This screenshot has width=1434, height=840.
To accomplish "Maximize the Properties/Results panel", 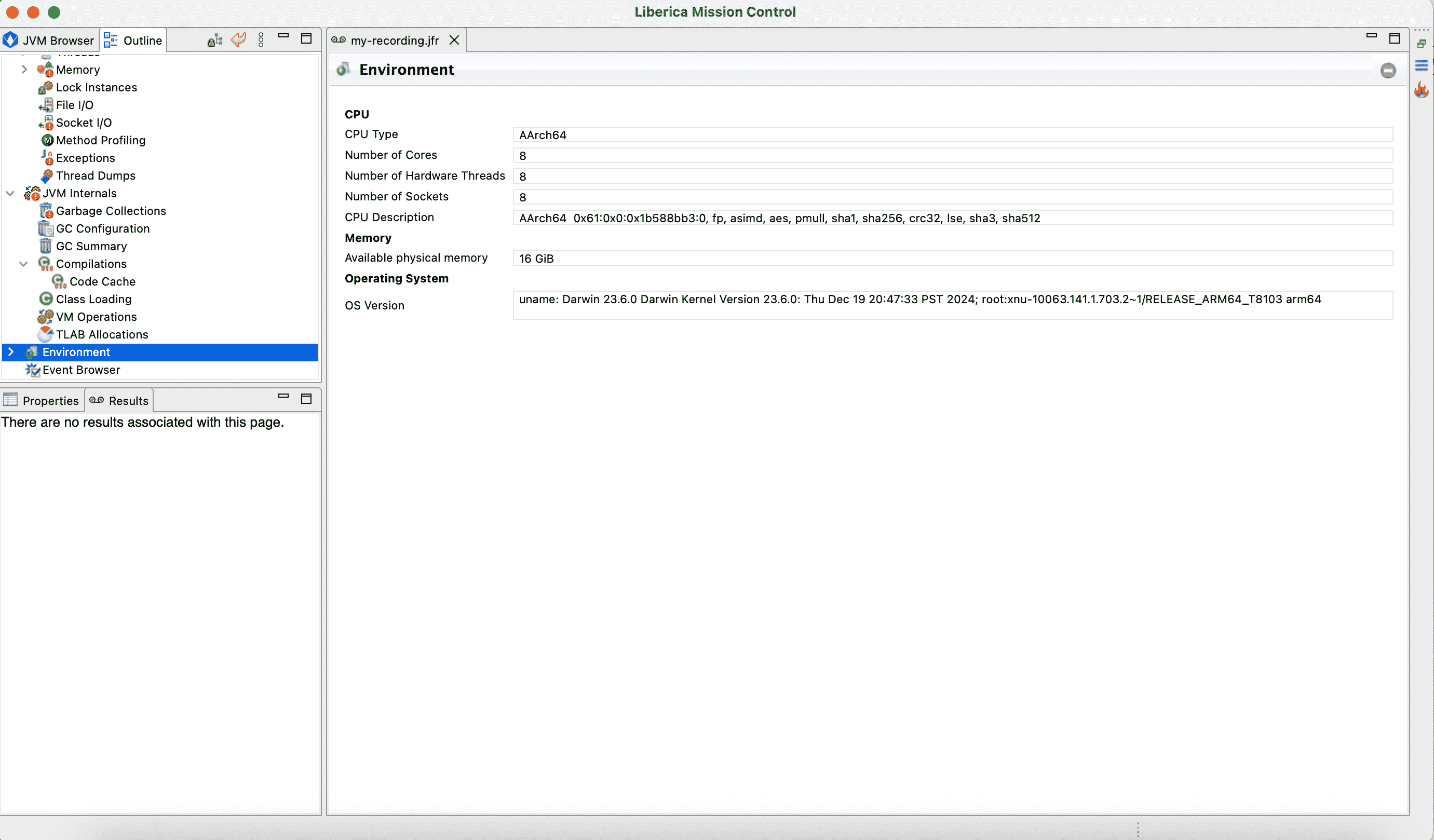I will click(306, 399).
